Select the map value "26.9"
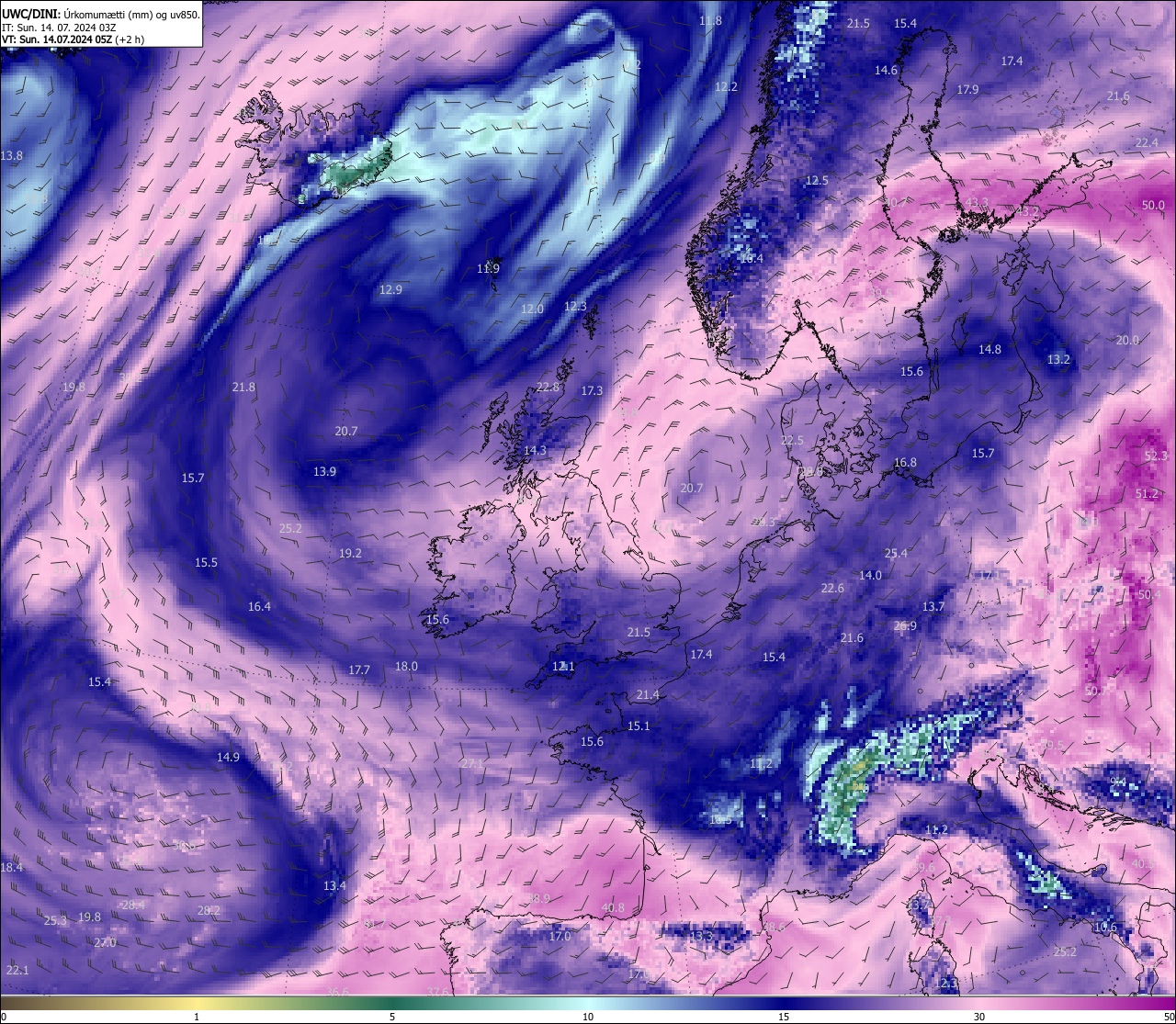The width and height of the screenshot is (1176, 1024). click(905, 626)
